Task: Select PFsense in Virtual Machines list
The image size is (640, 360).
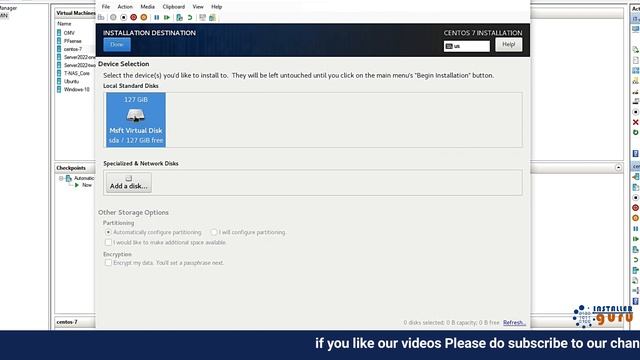Action: click(72, 41)
